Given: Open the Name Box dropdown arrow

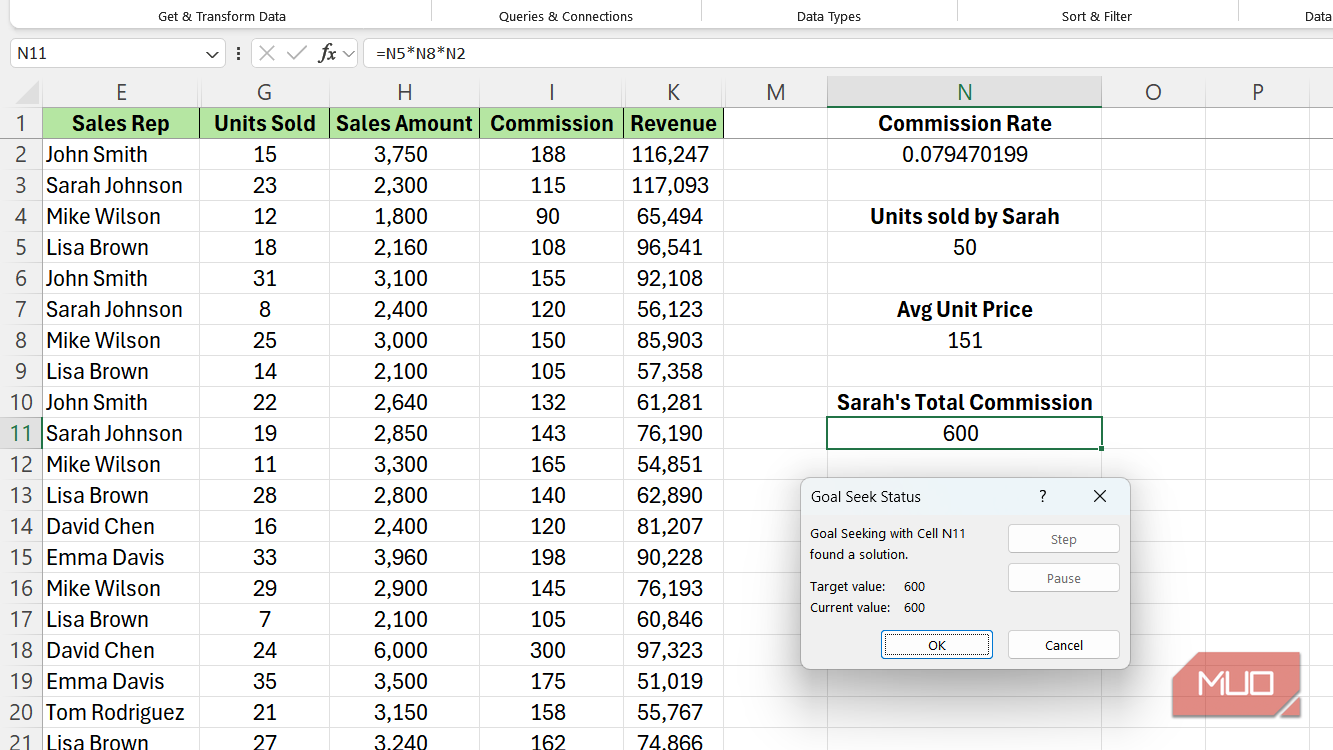Looking at the screenshot, I should pos(212,54).
